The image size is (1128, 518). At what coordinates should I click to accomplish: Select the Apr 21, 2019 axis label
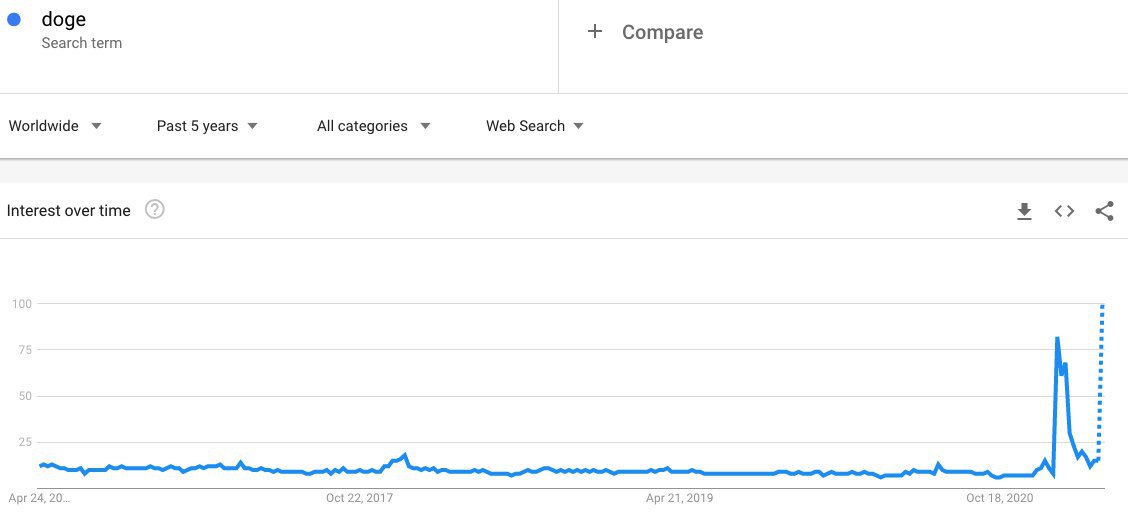pos(680,498)
